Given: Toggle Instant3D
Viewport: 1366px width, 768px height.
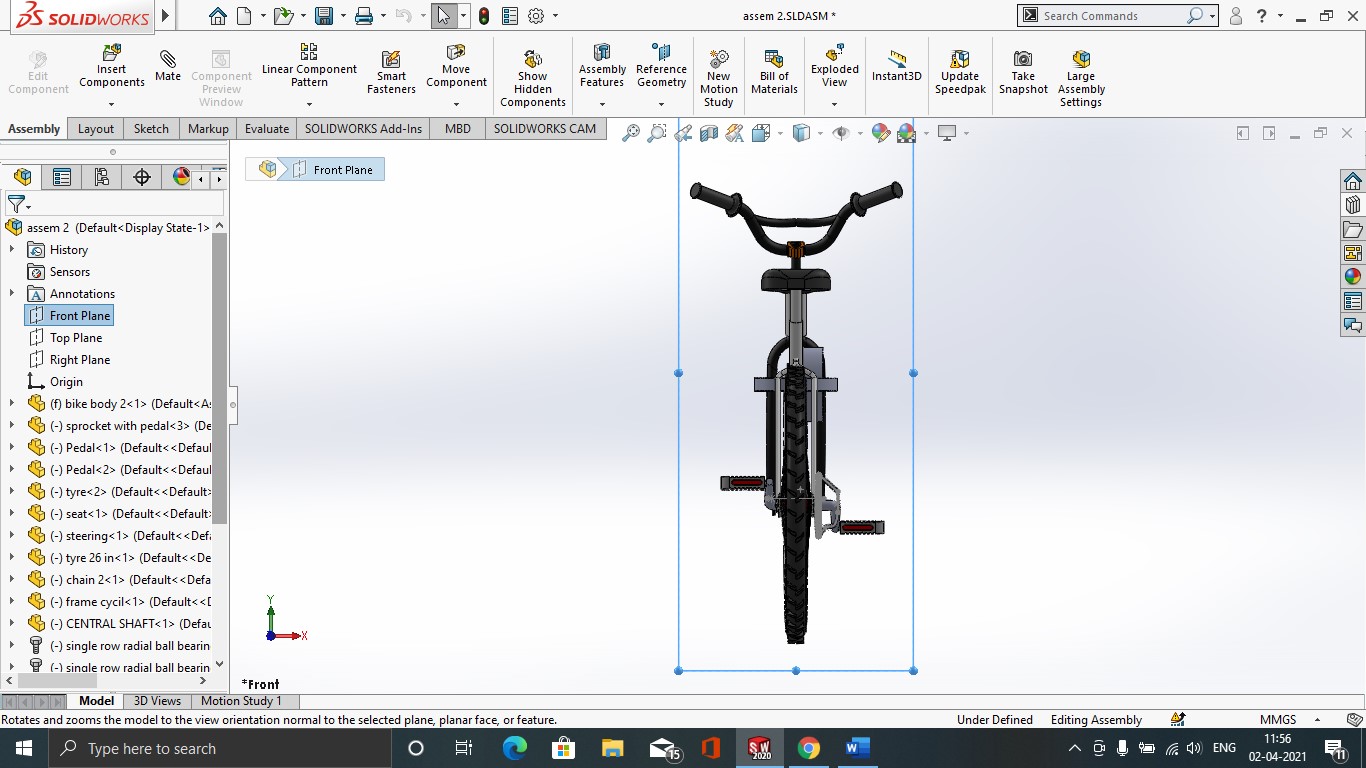Looking at the screenshot, I should (x=896, y=66).
